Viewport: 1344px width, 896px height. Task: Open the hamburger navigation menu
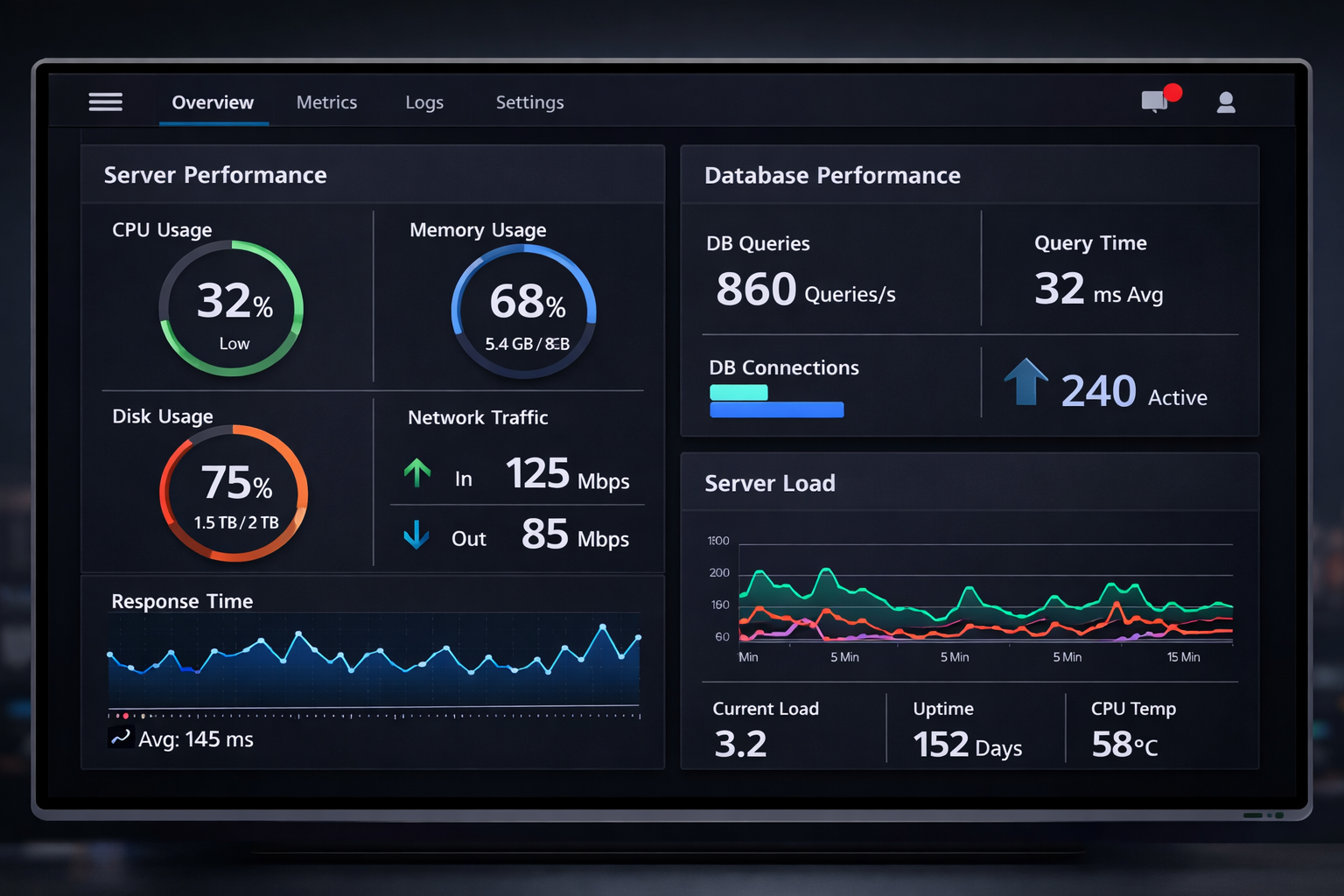[105, 101]
